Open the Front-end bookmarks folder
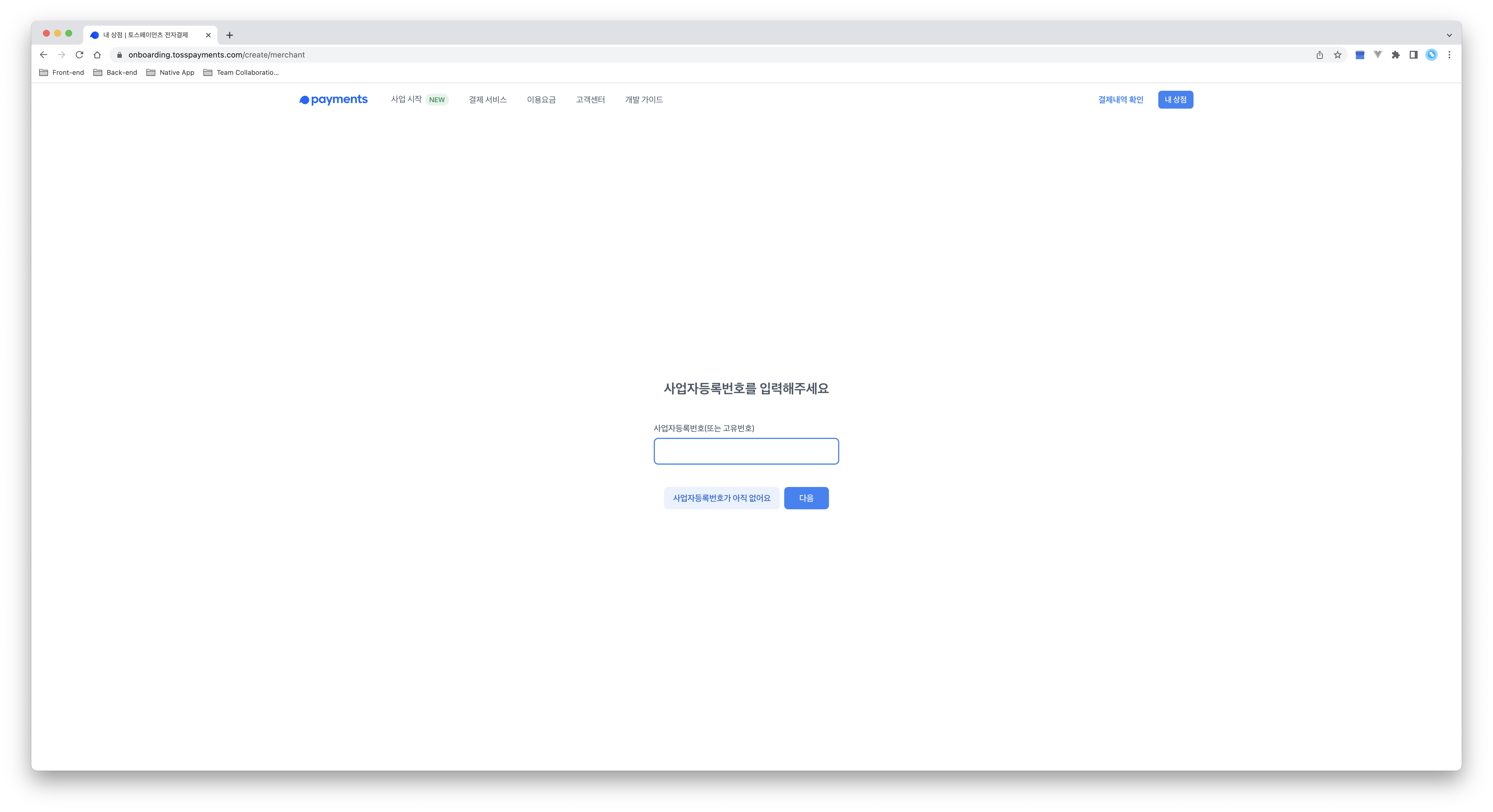The height and width of the screenshot is (812, 1493). coord(61,72)
